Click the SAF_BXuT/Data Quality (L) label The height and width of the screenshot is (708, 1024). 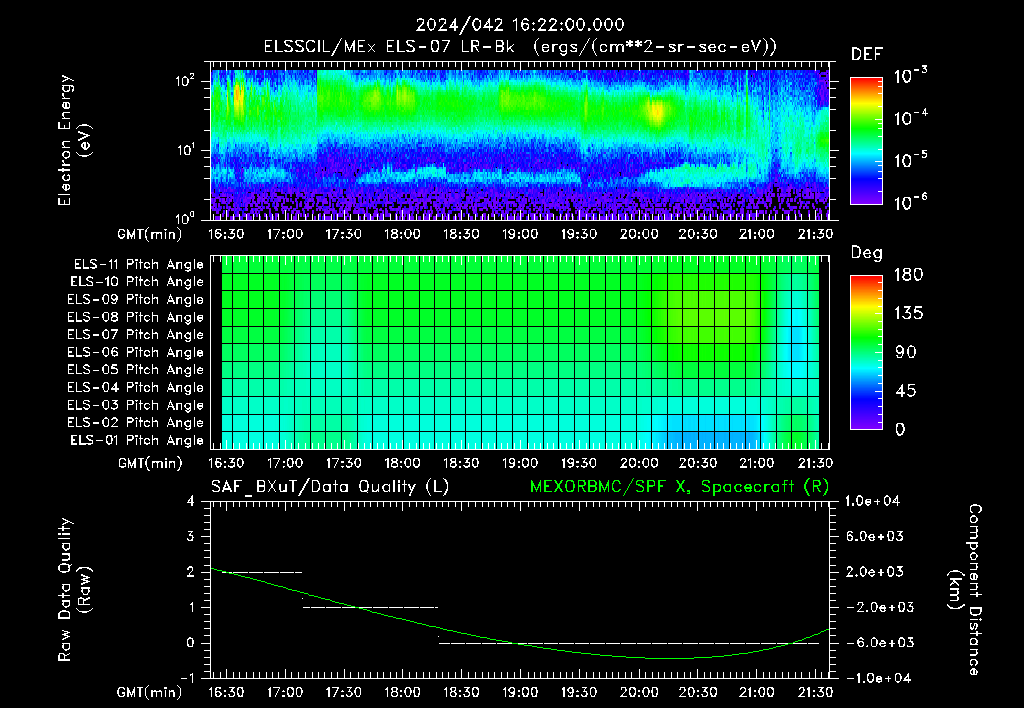[x=330, y=487]
